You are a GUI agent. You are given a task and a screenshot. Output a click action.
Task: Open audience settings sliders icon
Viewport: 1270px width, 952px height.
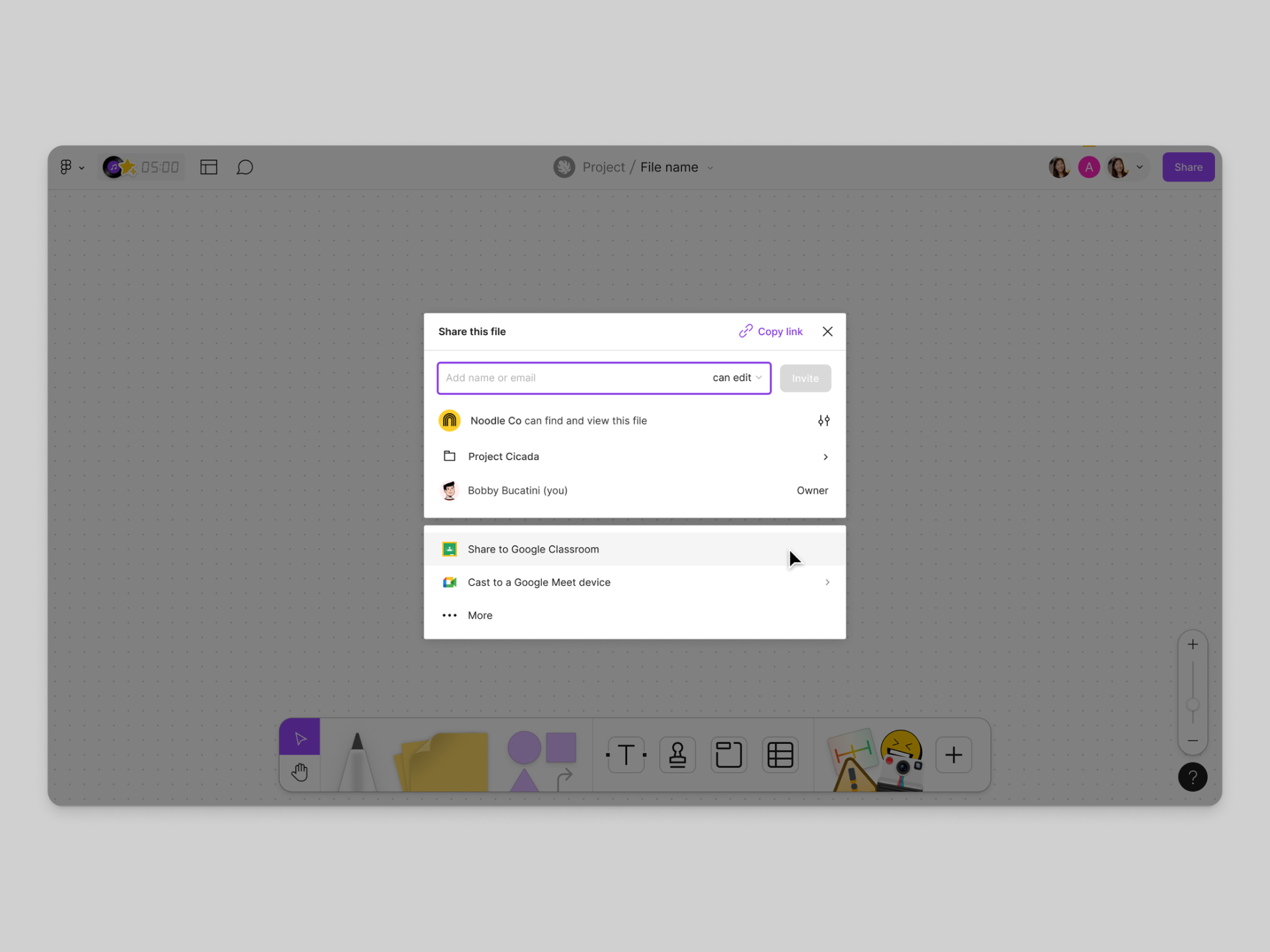[x=824, y=420]
